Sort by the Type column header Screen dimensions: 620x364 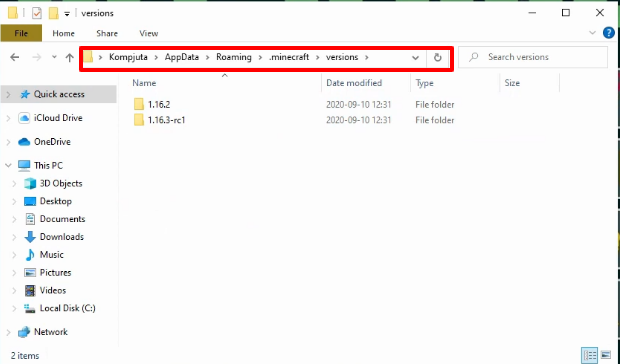click(x=424, y=83)
